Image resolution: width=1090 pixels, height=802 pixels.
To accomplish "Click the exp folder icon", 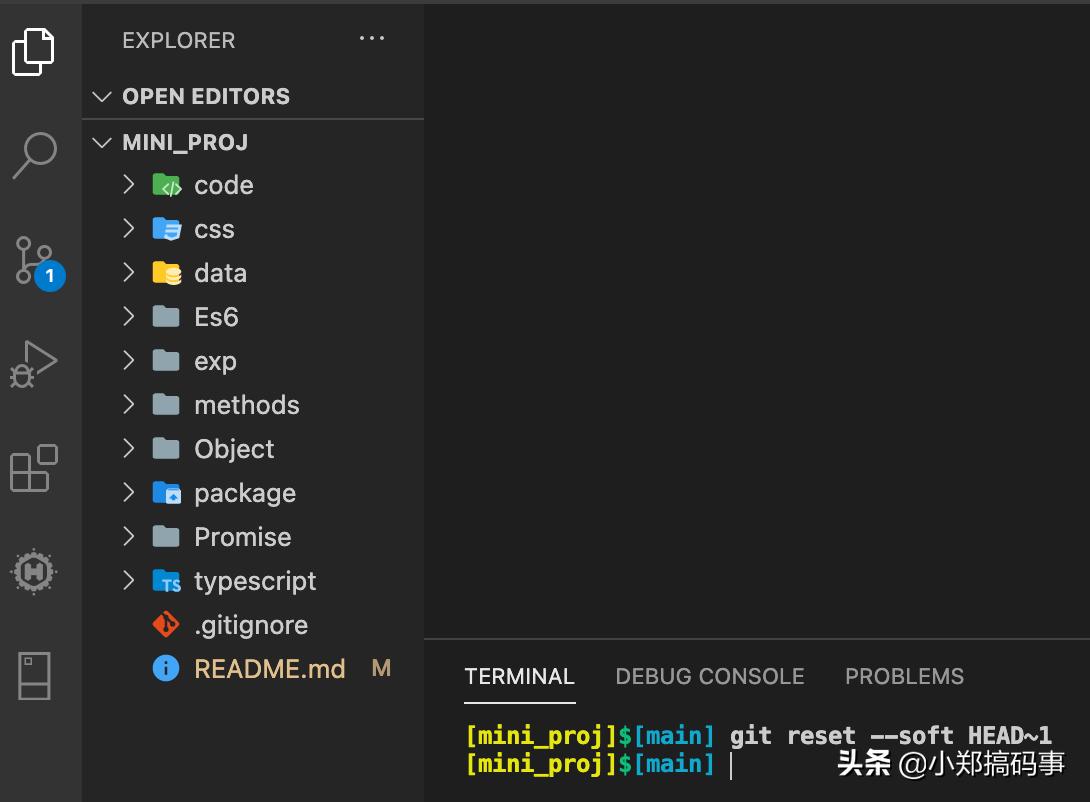I will click(166, 361).
